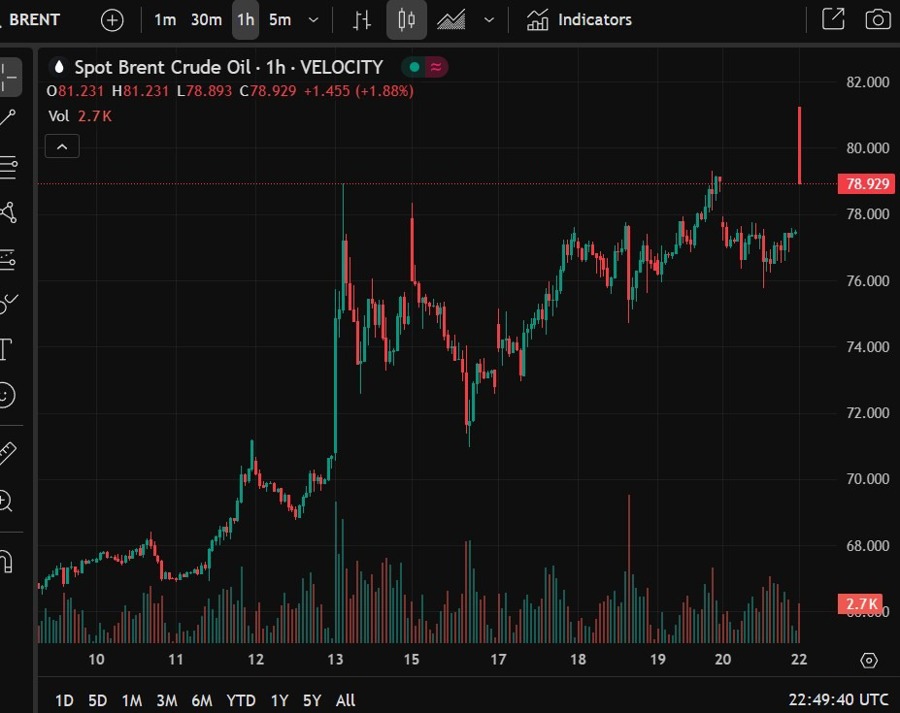This screenshot has height=713, width=900.
Task: Select the 1h timeframe
Action: click(246, 20)
